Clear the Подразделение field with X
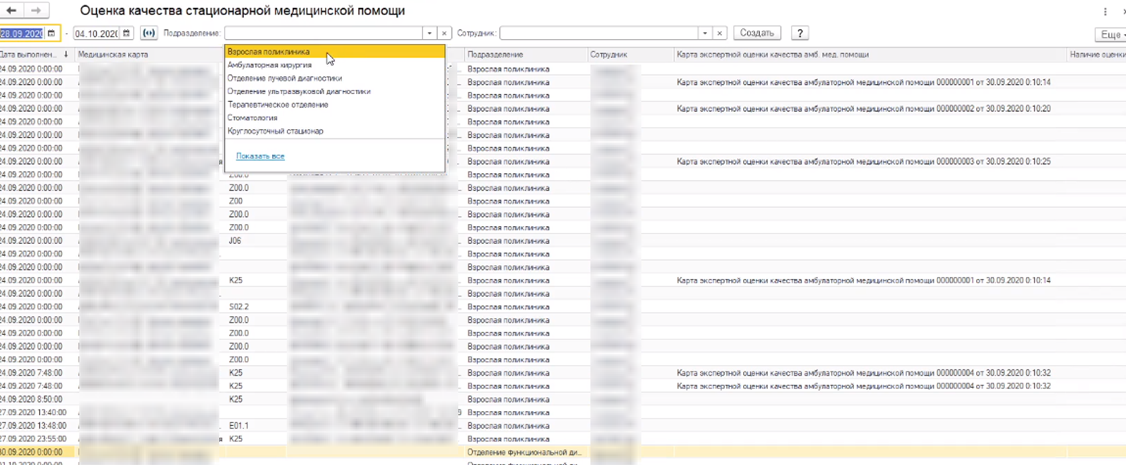 (445, 33)
